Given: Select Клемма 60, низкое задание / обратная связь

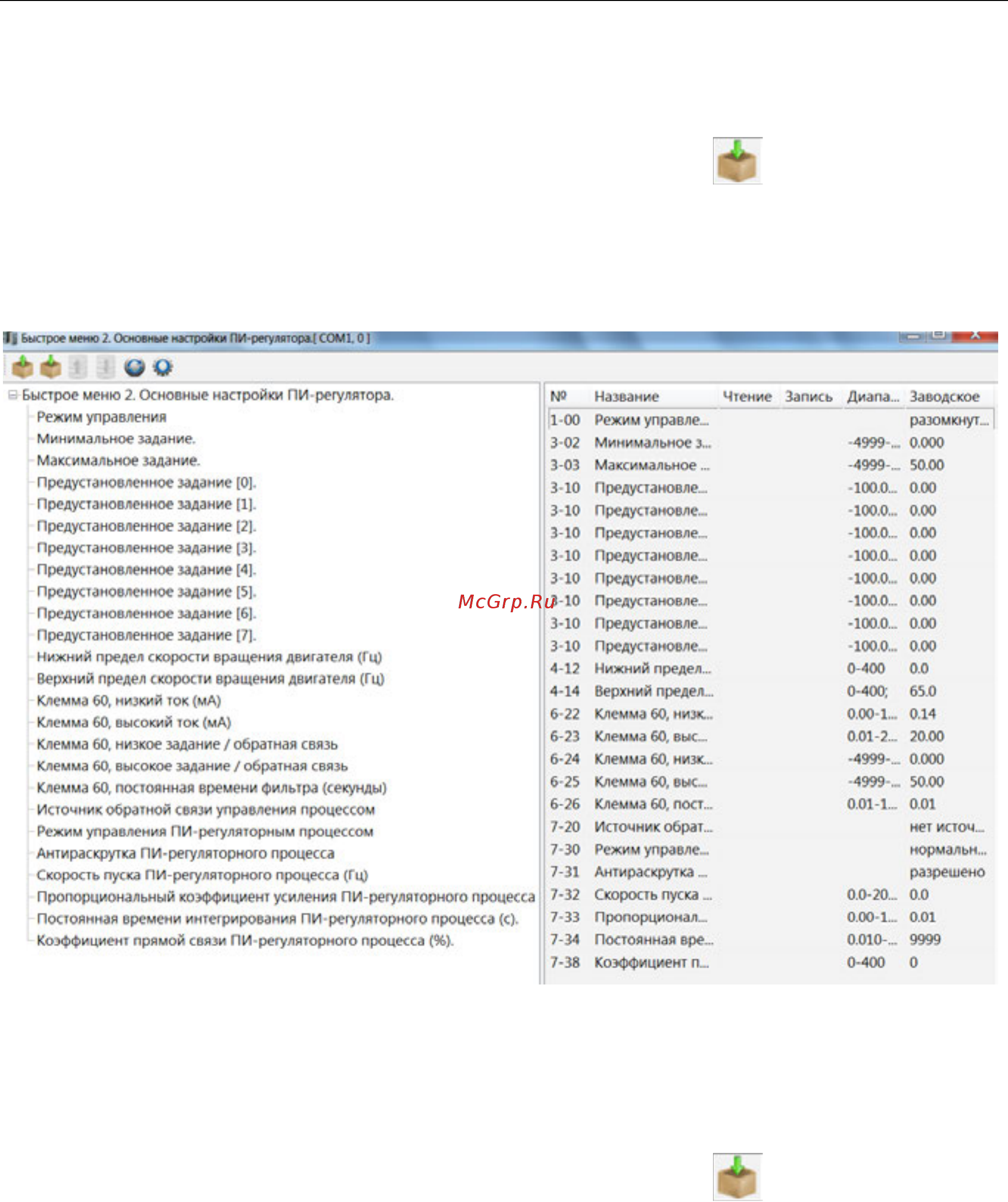Looking at the screenshot, I should (x=187, y=744).
